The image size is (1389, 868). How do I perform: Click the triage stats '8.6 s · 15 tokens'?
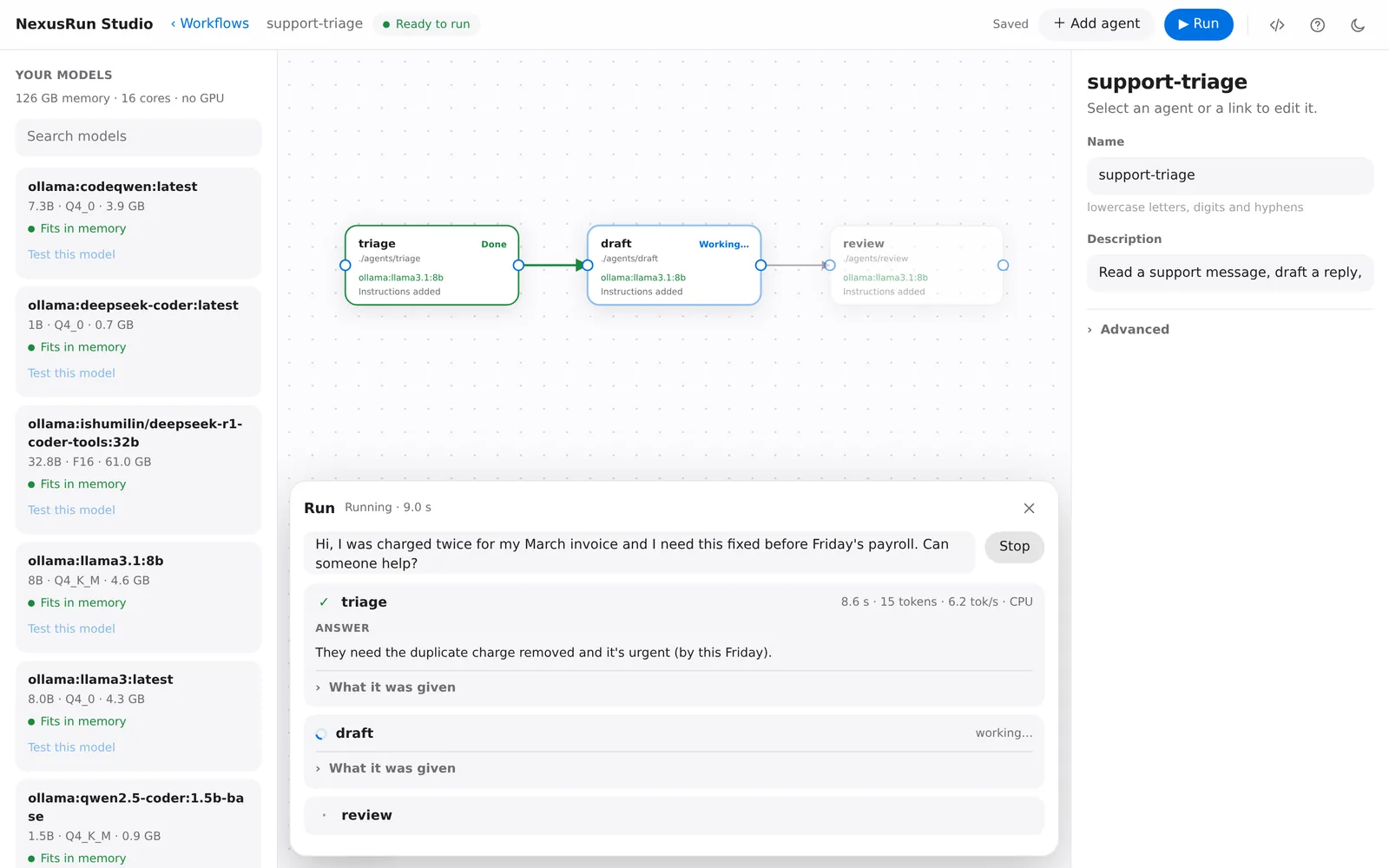coord(889,602)
